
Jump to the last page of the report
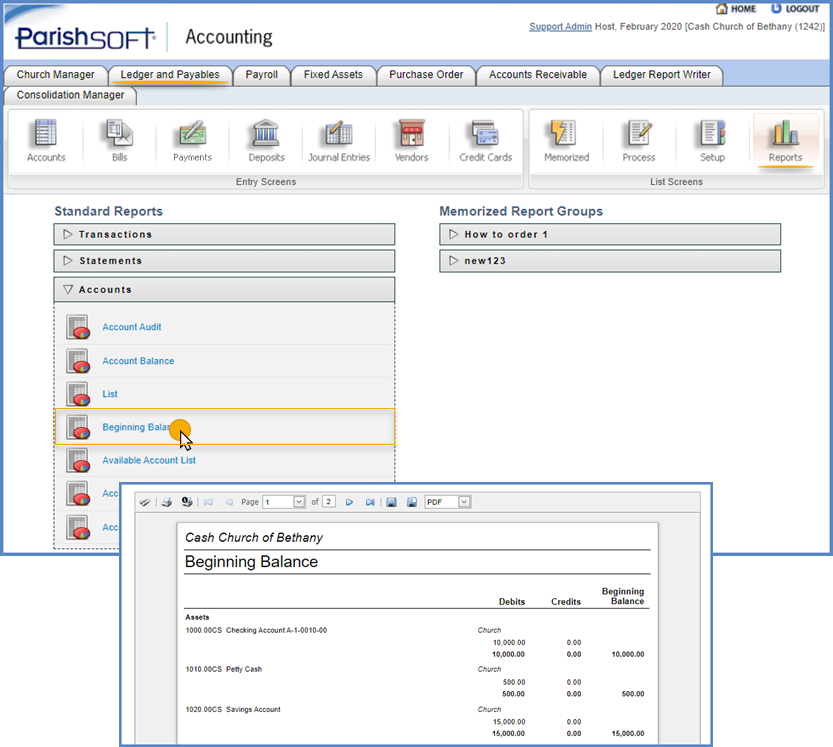370,502
